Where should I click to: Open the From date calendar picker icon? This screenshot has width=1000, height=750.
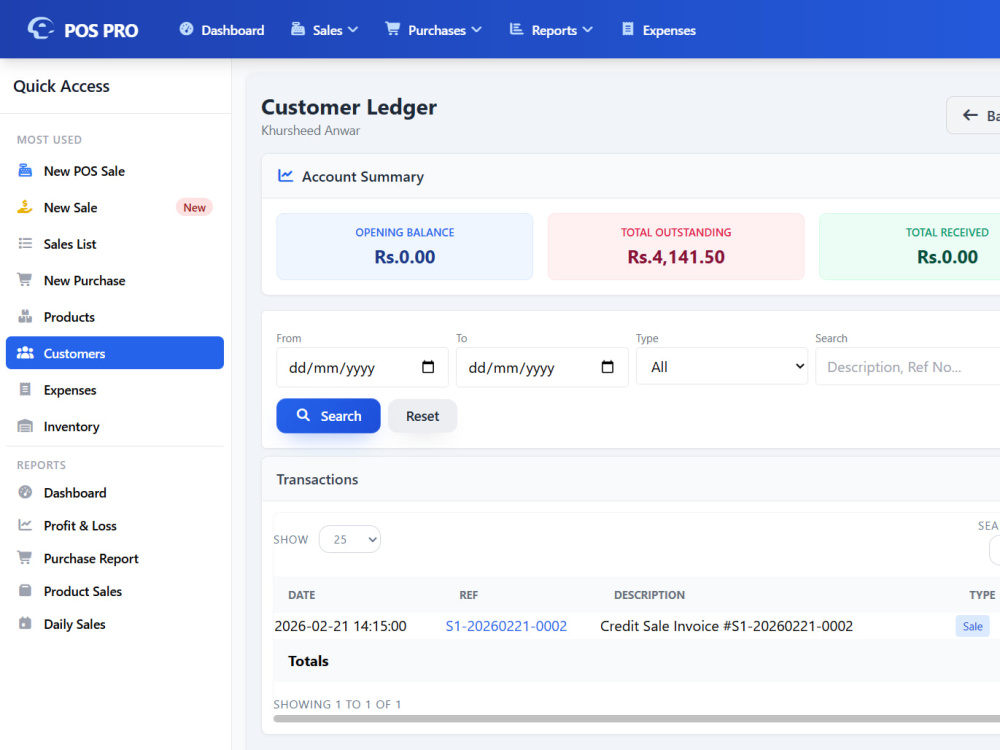point(428,367)
